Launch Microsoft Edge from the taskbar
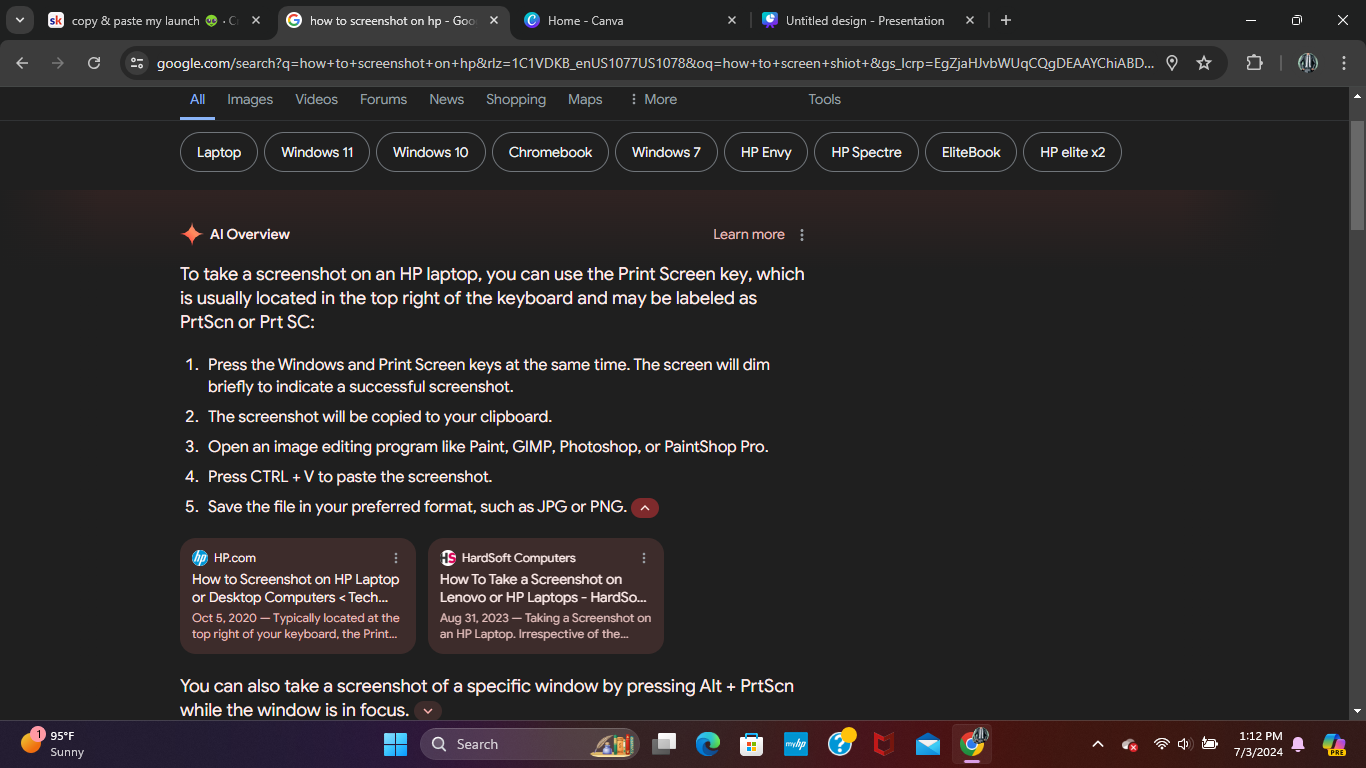This screenshot has width=1366, height=768. click(x=708, y=744)
